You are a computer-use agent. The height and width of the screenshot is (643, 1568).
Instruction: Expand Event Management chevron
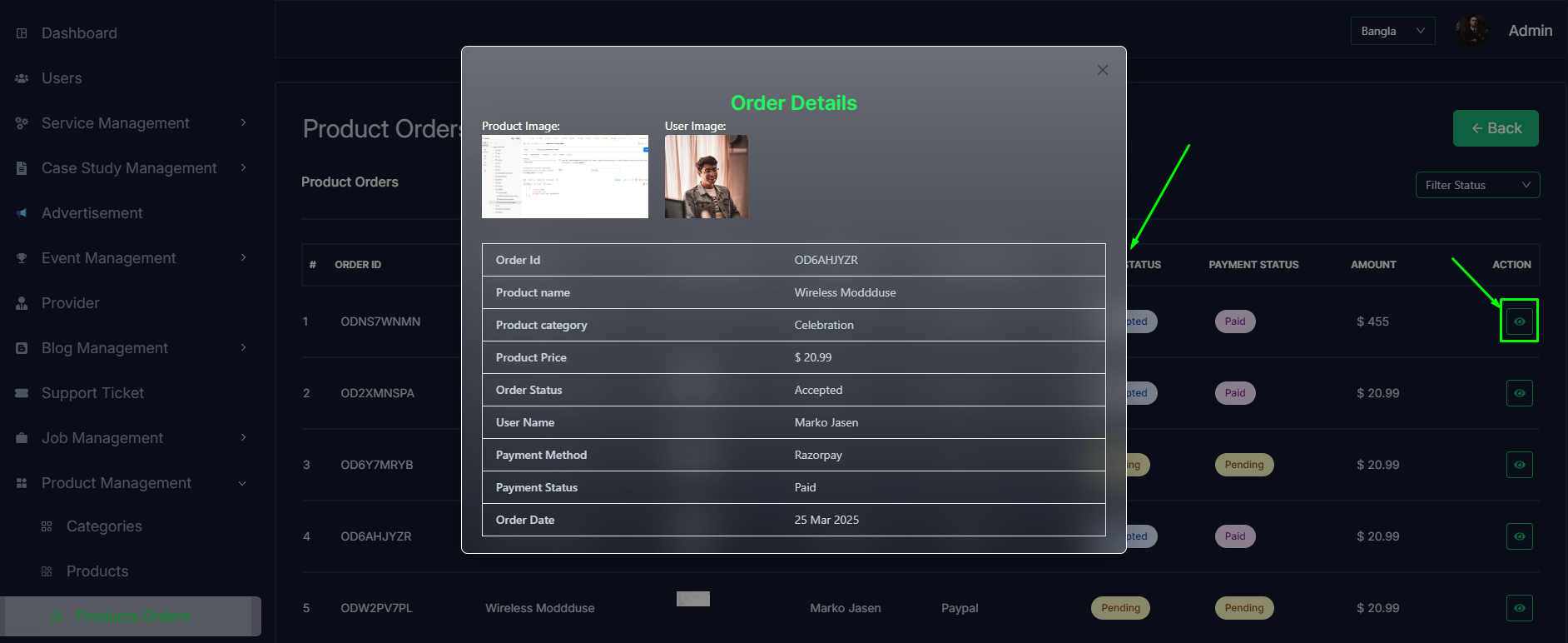tap(244, 258)
